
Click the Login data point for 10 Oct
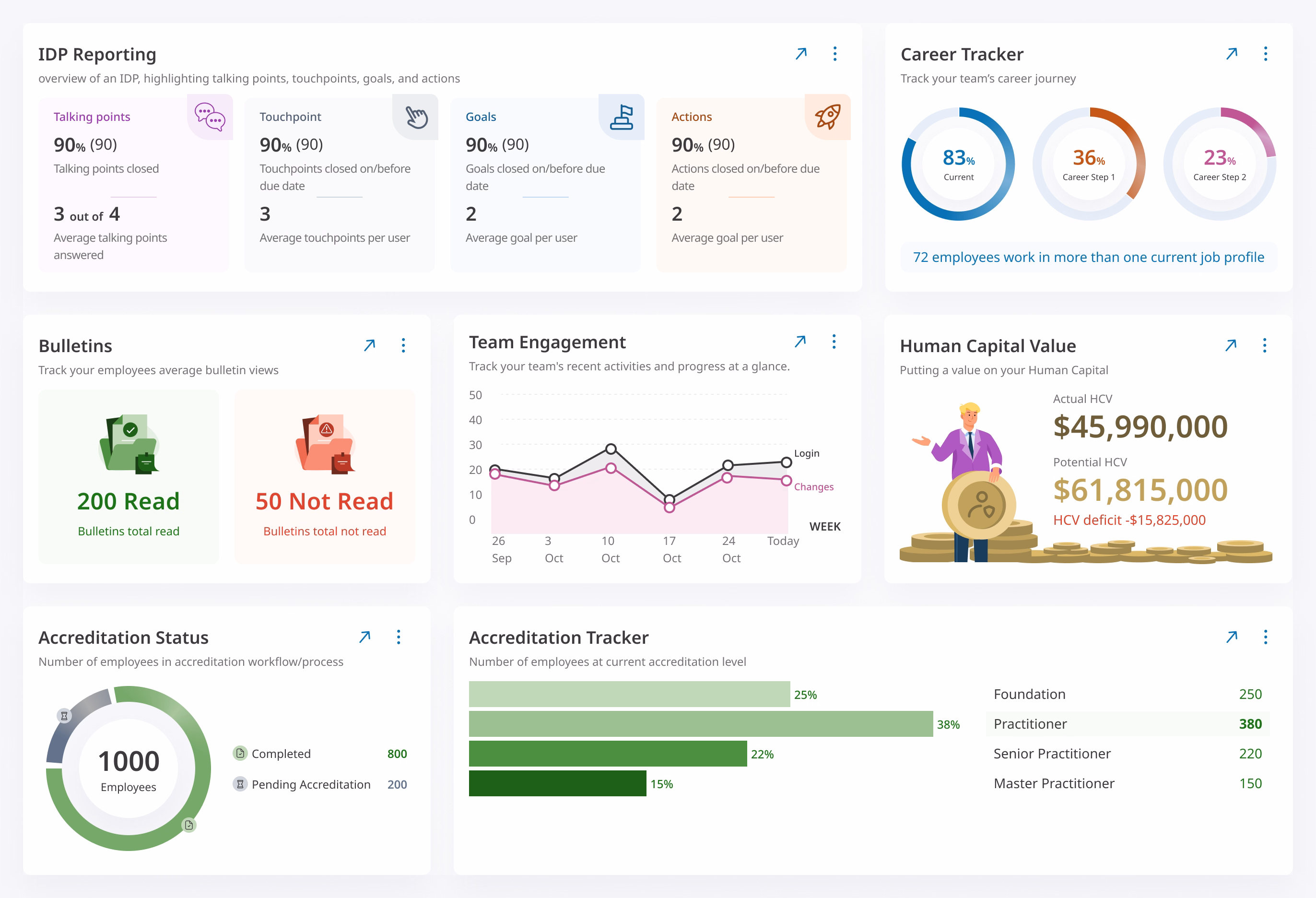pos(611,449)
